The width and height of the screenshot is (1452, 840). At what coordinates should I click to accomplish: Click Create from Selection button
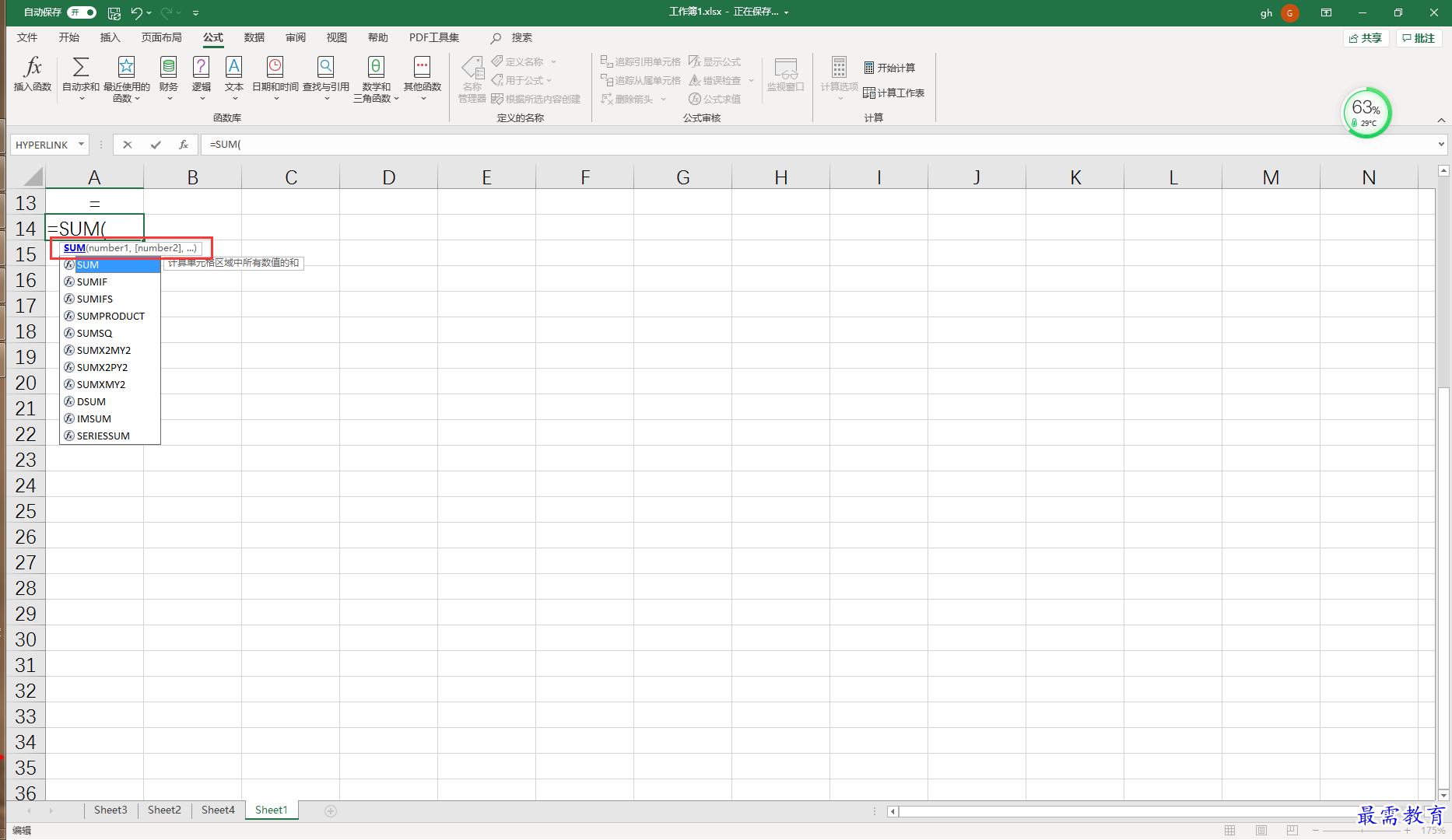[535, 99]
